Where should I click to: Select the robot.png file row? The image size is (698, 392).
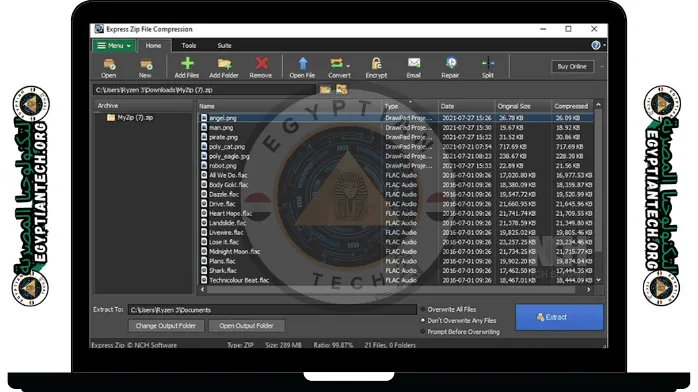(x=396, y=166)
